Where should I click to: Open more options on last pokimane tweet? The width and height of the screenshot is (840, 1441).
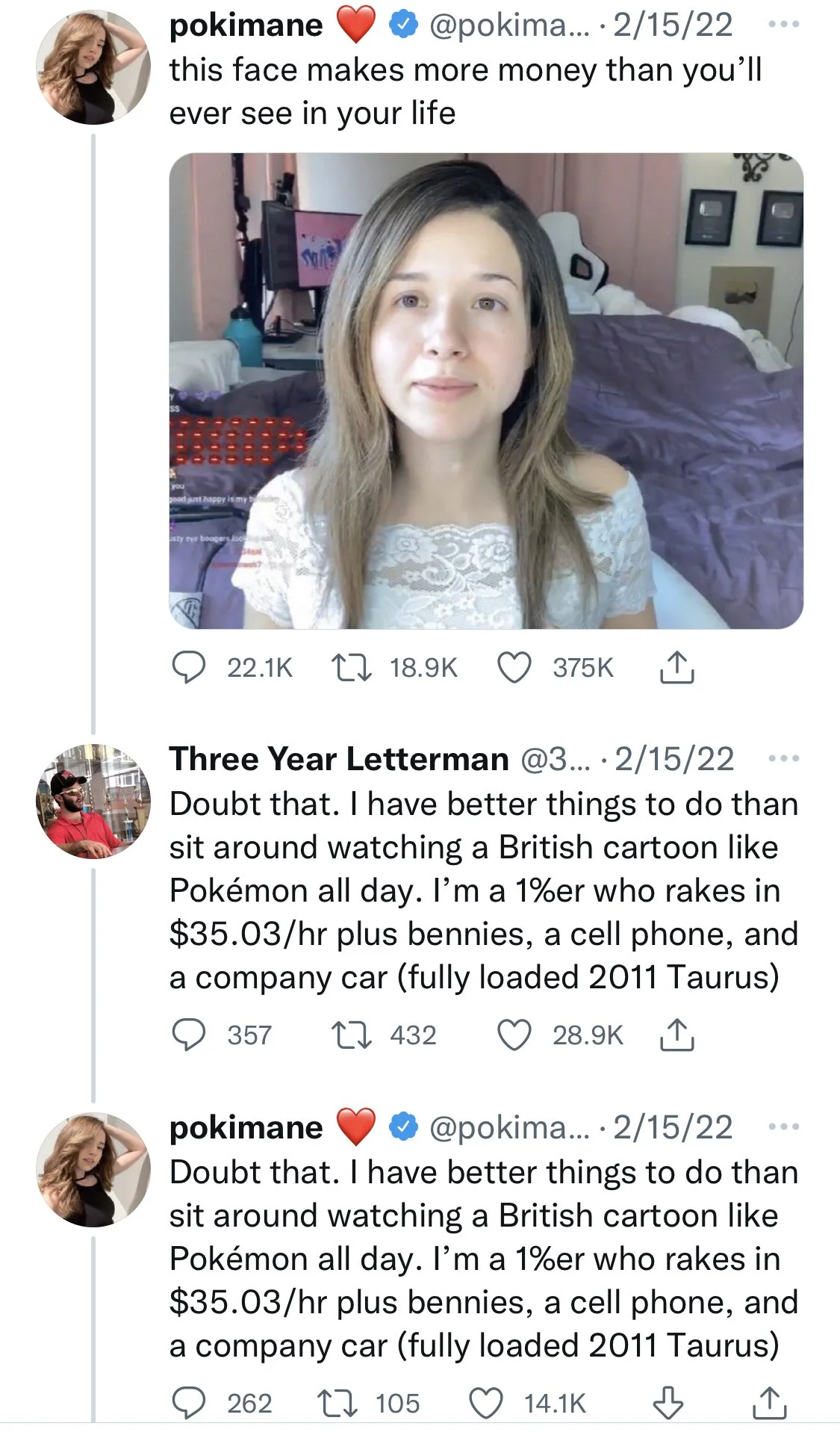point(783,1127)
